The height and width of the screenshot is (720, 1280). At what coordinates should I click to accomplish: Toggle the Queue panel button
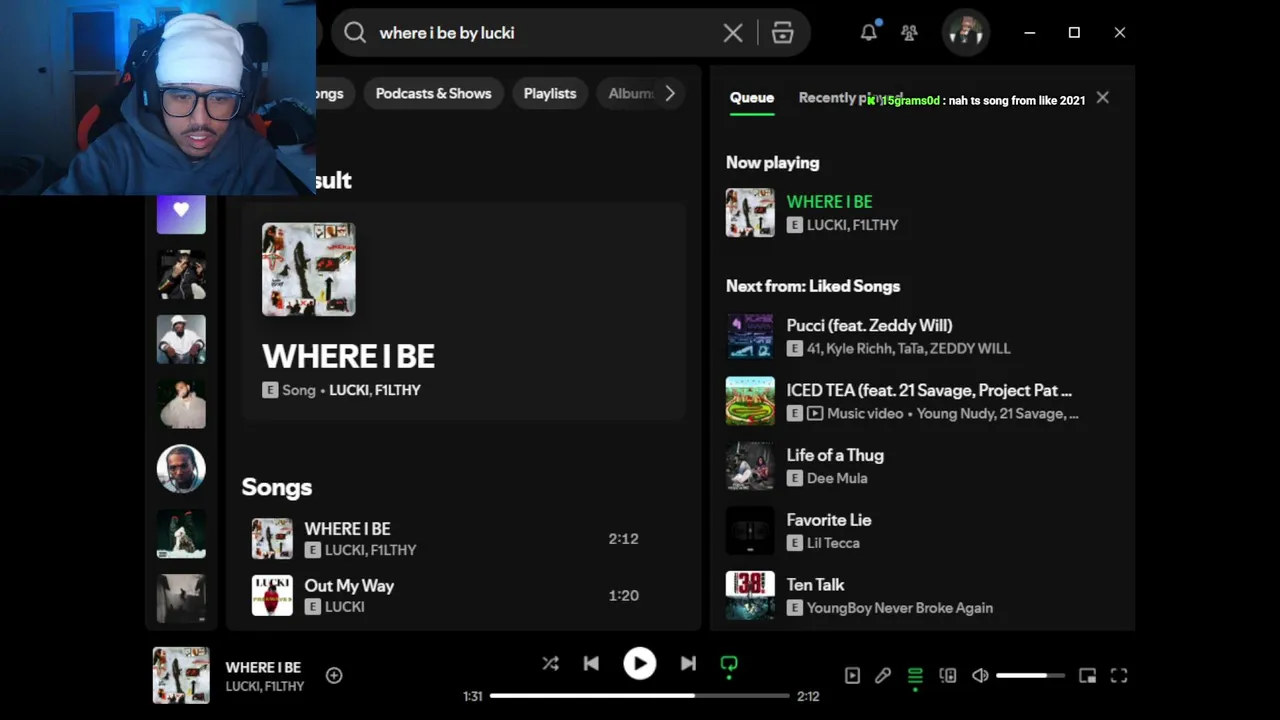tap(915, 676)
